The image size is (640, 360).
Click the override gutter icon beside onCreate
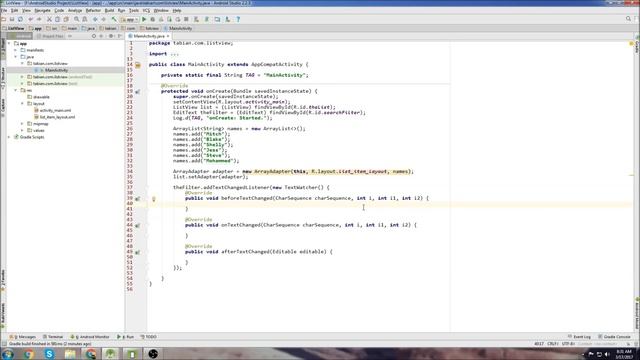pos(138,91)
